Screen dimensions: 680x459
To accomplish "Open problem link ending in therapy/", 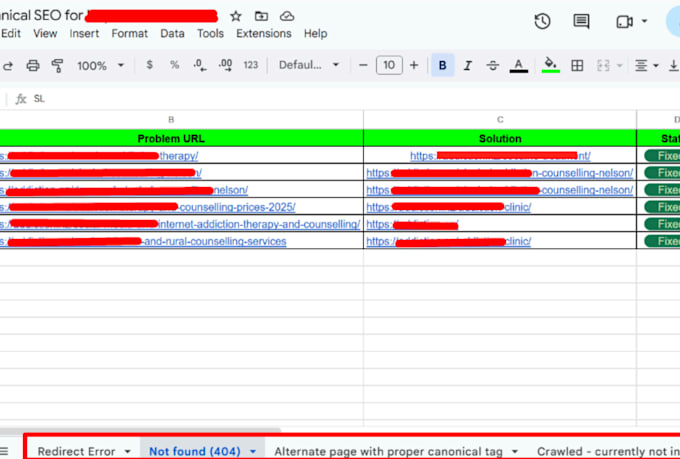I will click(179, 156).
